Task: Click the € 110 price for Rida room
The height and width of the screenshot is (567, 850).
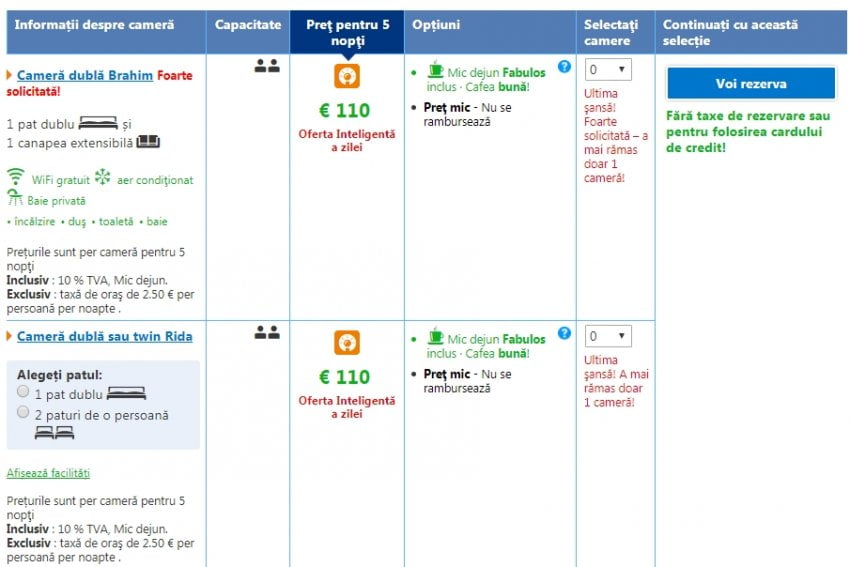Action: (x=344, y=377)
